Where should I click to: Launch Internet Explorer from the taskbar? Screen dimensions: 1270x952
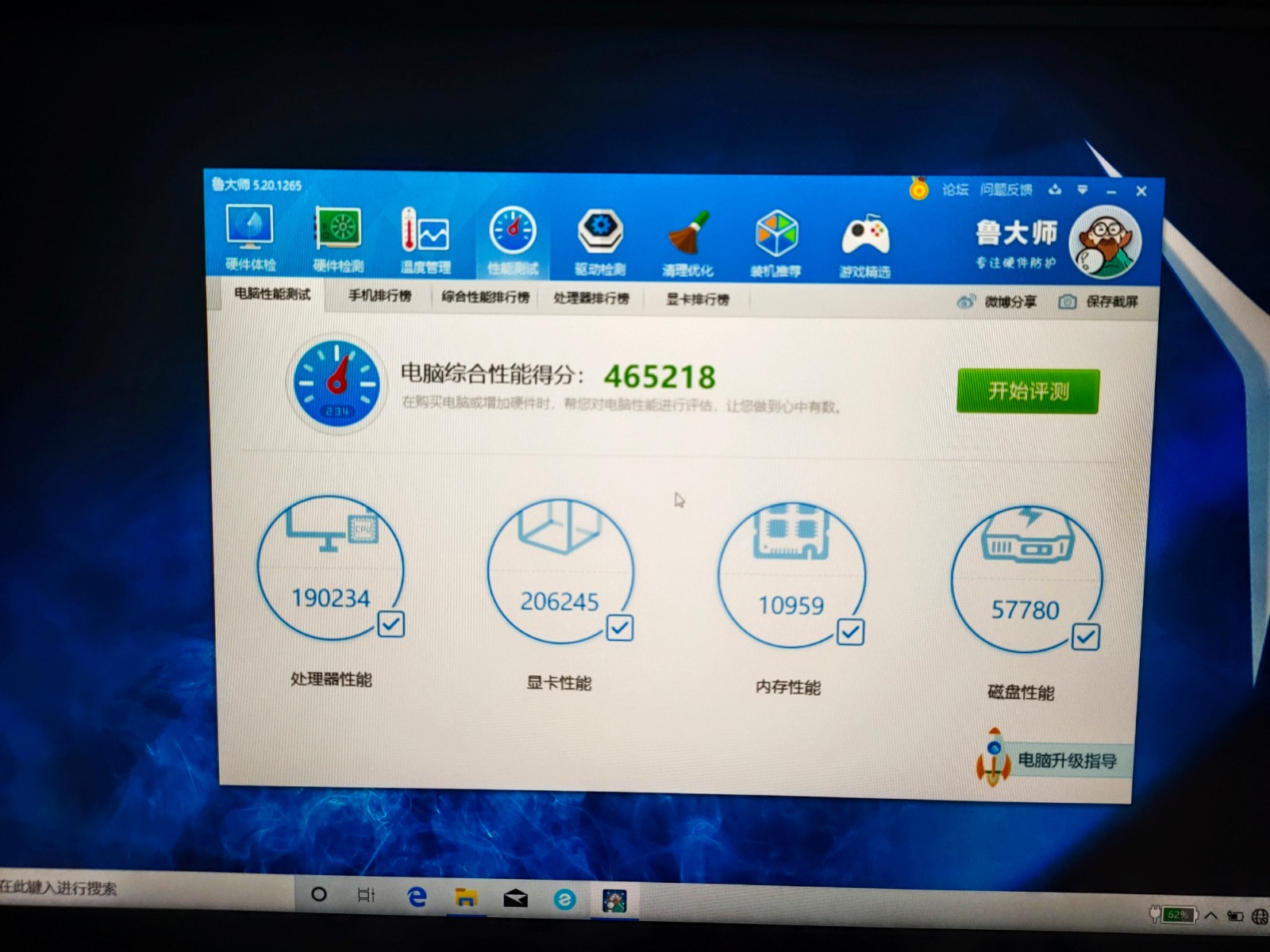click(x=564, y=900)
